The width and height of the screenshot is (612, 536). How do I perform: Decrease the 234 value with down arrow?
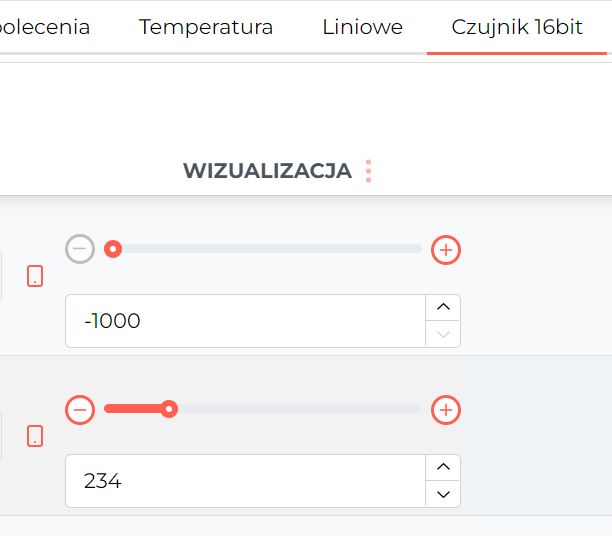pyautogui.click(x=443, y=494)
